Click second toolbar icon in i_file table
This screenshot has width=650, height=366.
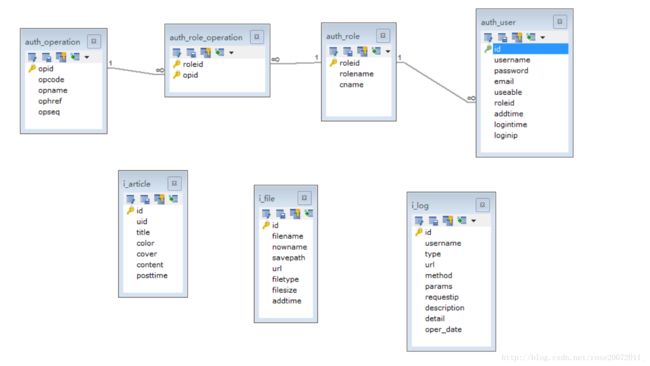[281, 214]
